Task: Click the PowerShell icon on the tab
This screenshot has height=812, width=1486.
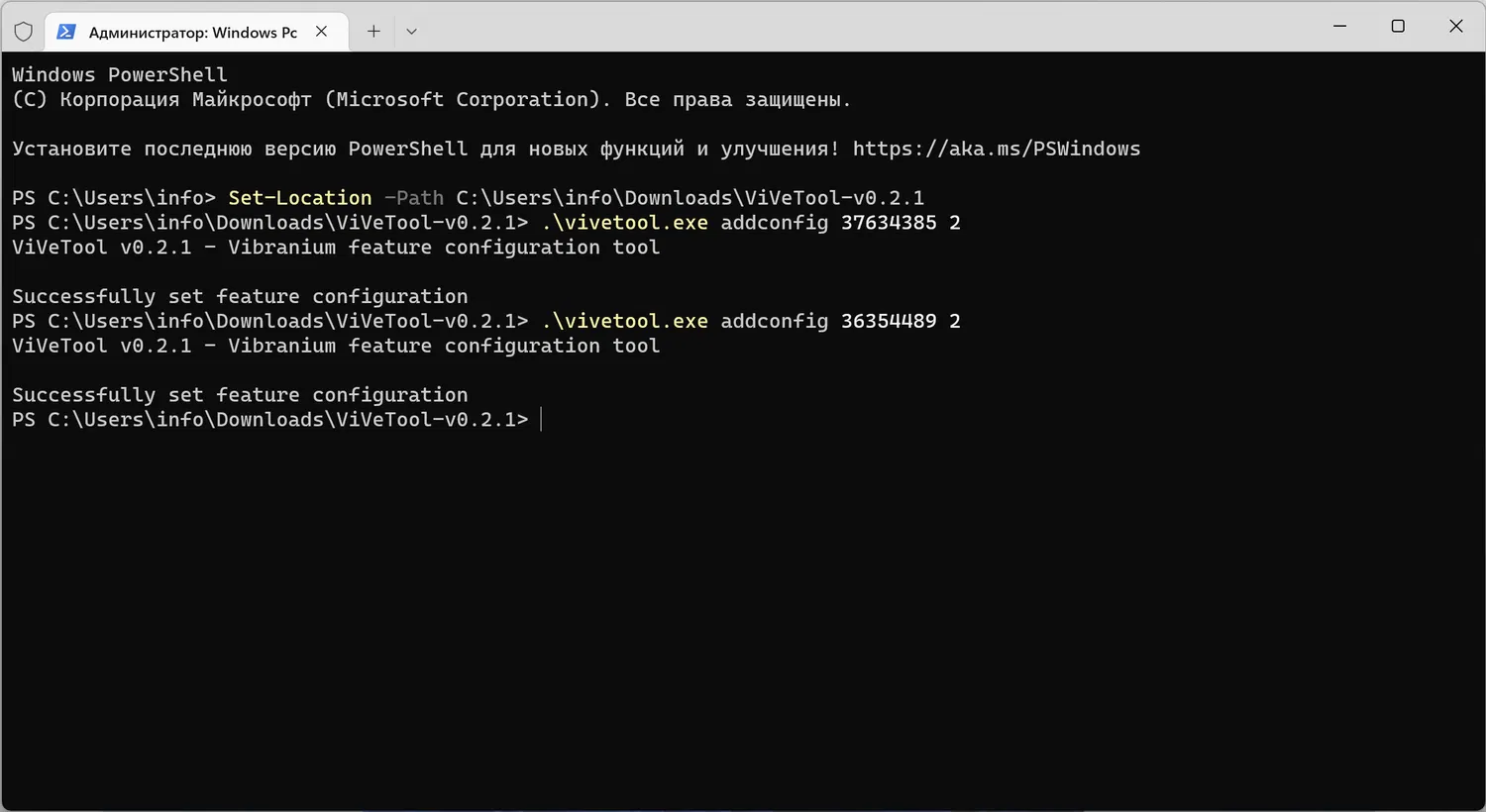Action: click(66, 32)
